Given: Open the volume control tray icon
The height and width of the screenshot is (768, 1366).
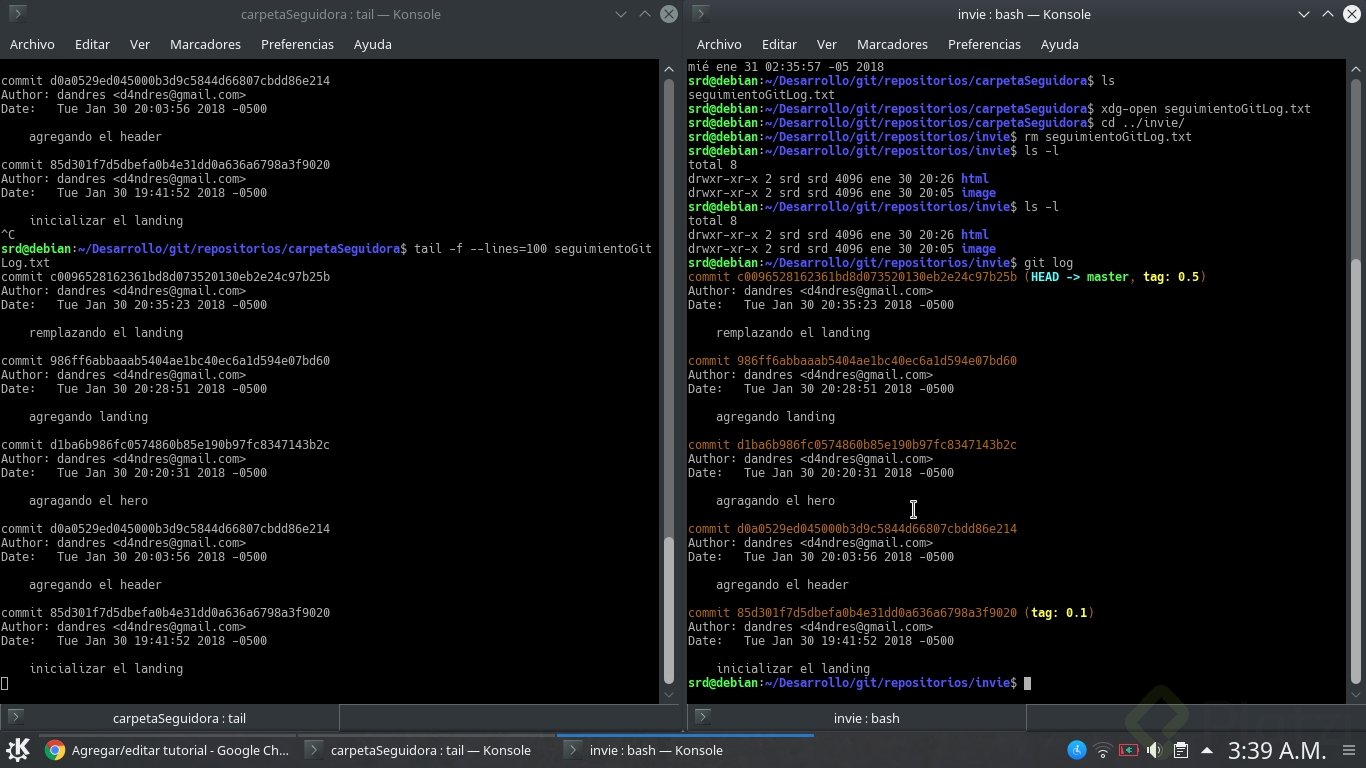Looking at the screenshot, I should (1154, 750).
